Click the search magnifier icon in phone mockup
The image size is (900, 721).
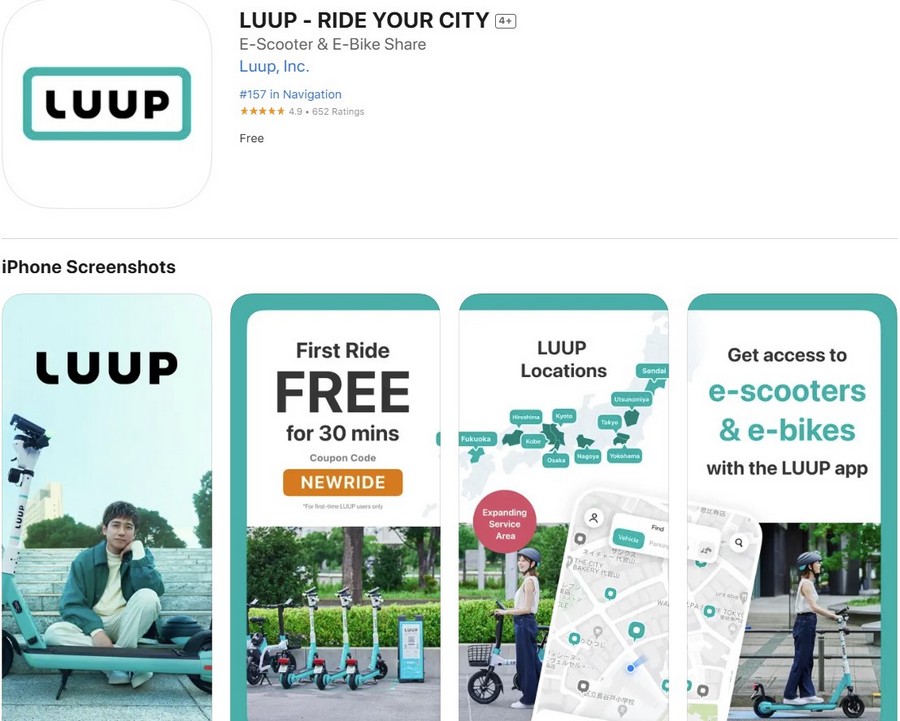click(739, 542)
